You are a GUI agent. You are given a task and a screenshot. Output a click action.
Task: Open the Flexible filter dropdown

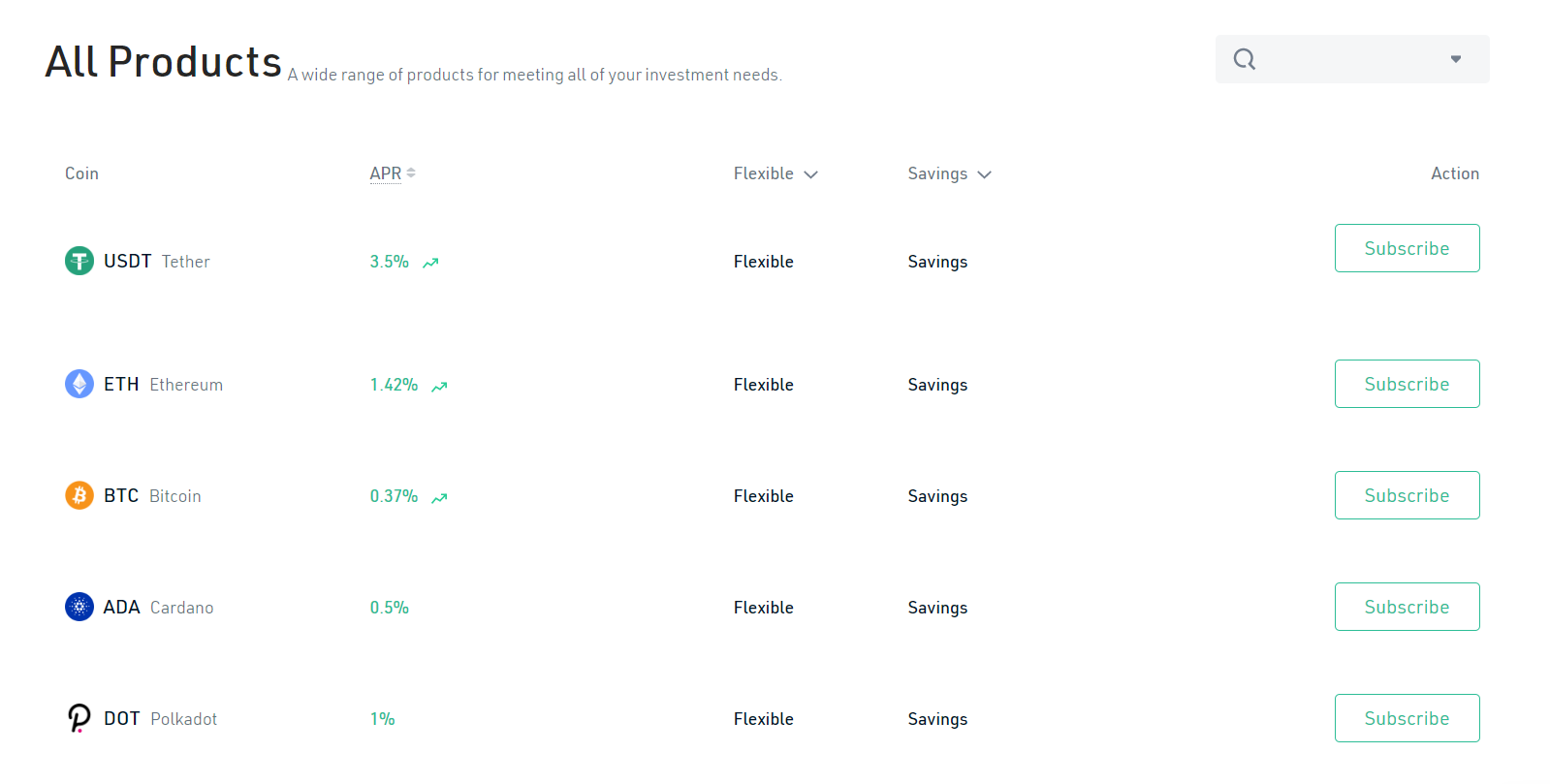775,173
